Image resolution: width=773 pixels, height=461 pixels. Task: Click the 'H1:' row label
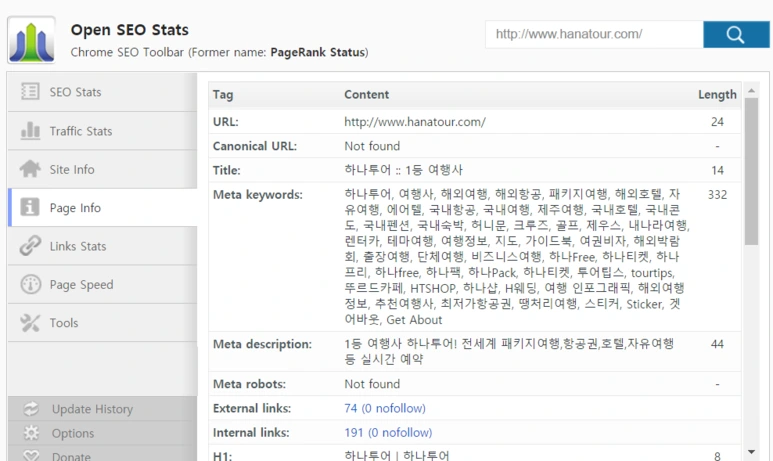[x=222, y=457]
